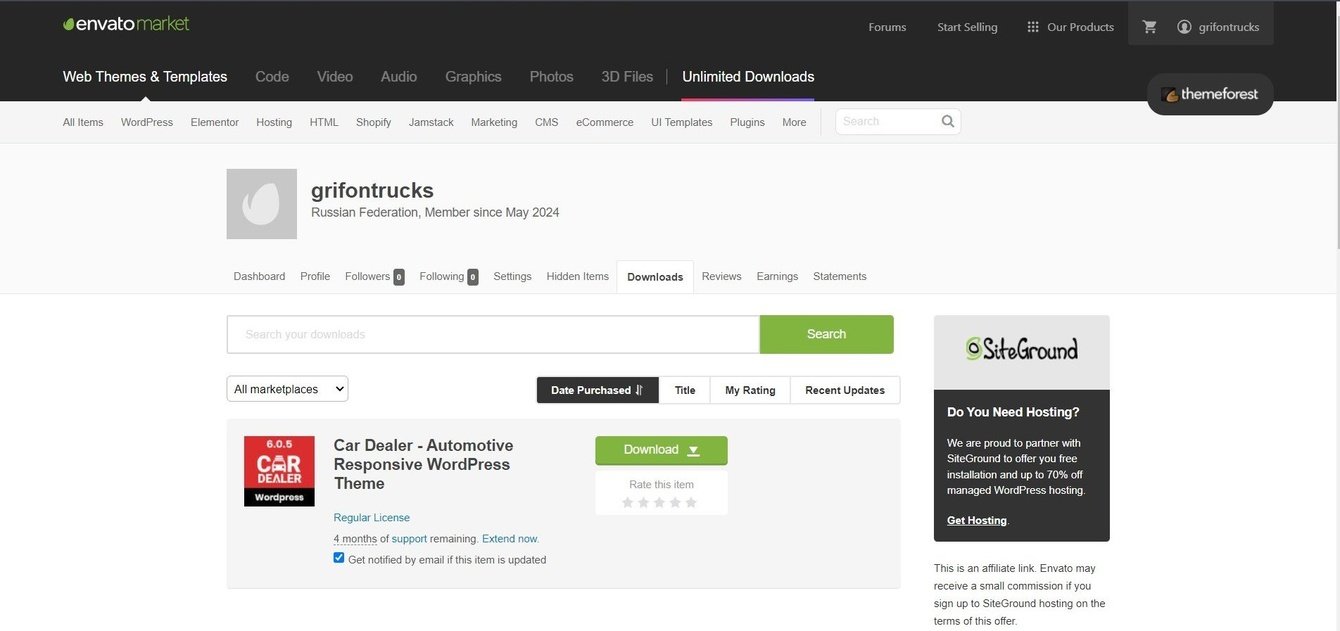Browse the eCommerce subcategory
Viewport: 1340px width, 631px height.
pyautogui.click(x=605, y=122)
